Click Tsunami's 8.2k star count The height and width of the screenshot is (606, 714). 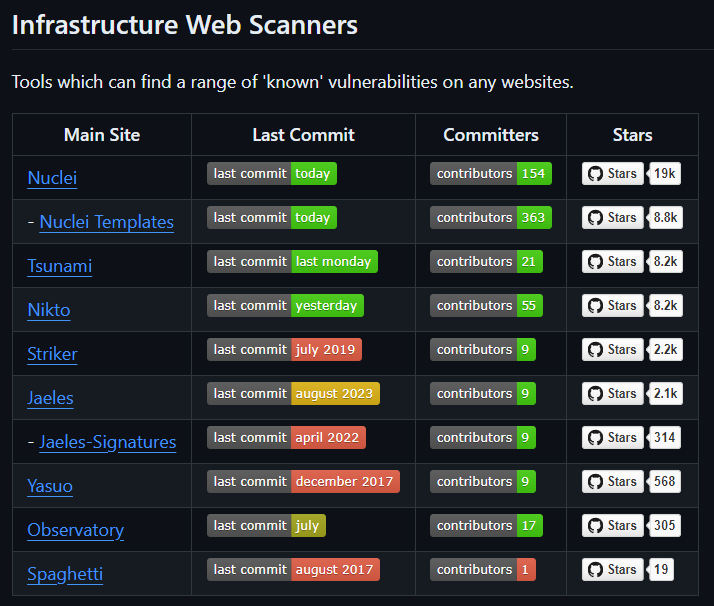click(x=666, y=261)
